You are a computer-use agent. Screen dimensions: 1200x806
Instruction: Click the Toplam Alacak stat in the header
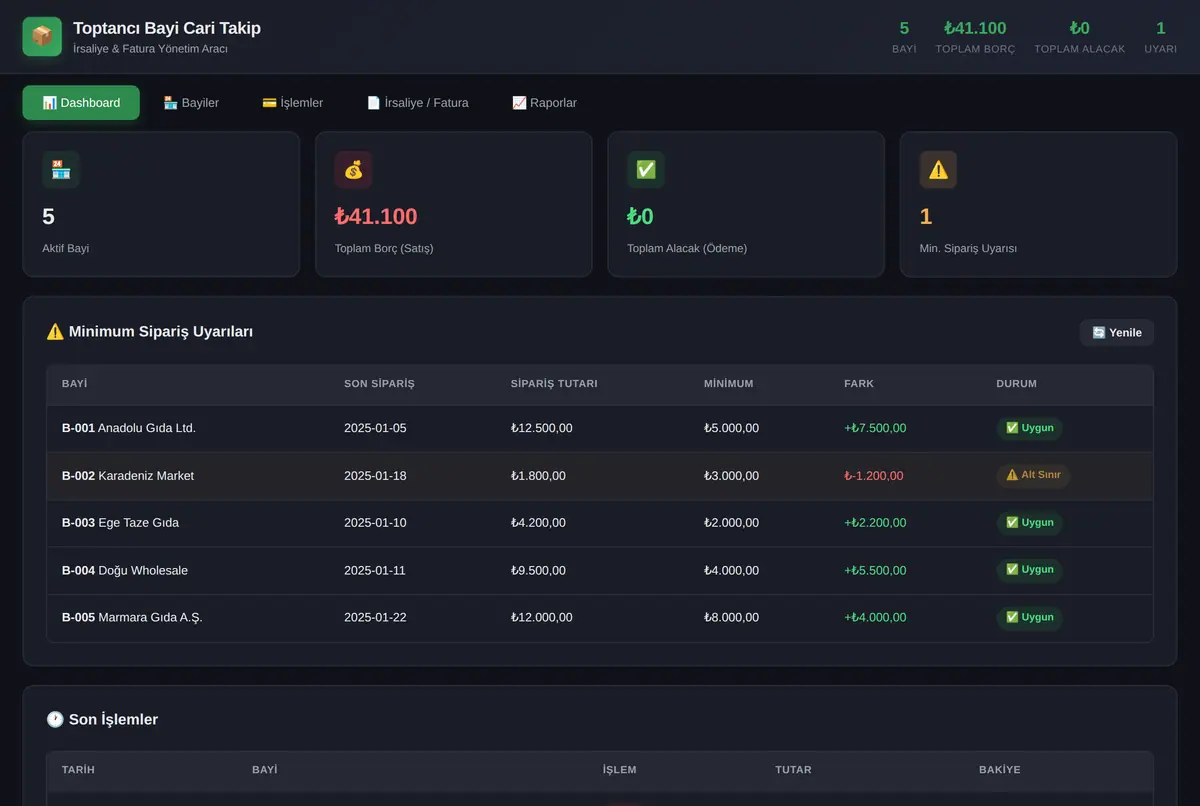coord(1079,37)
